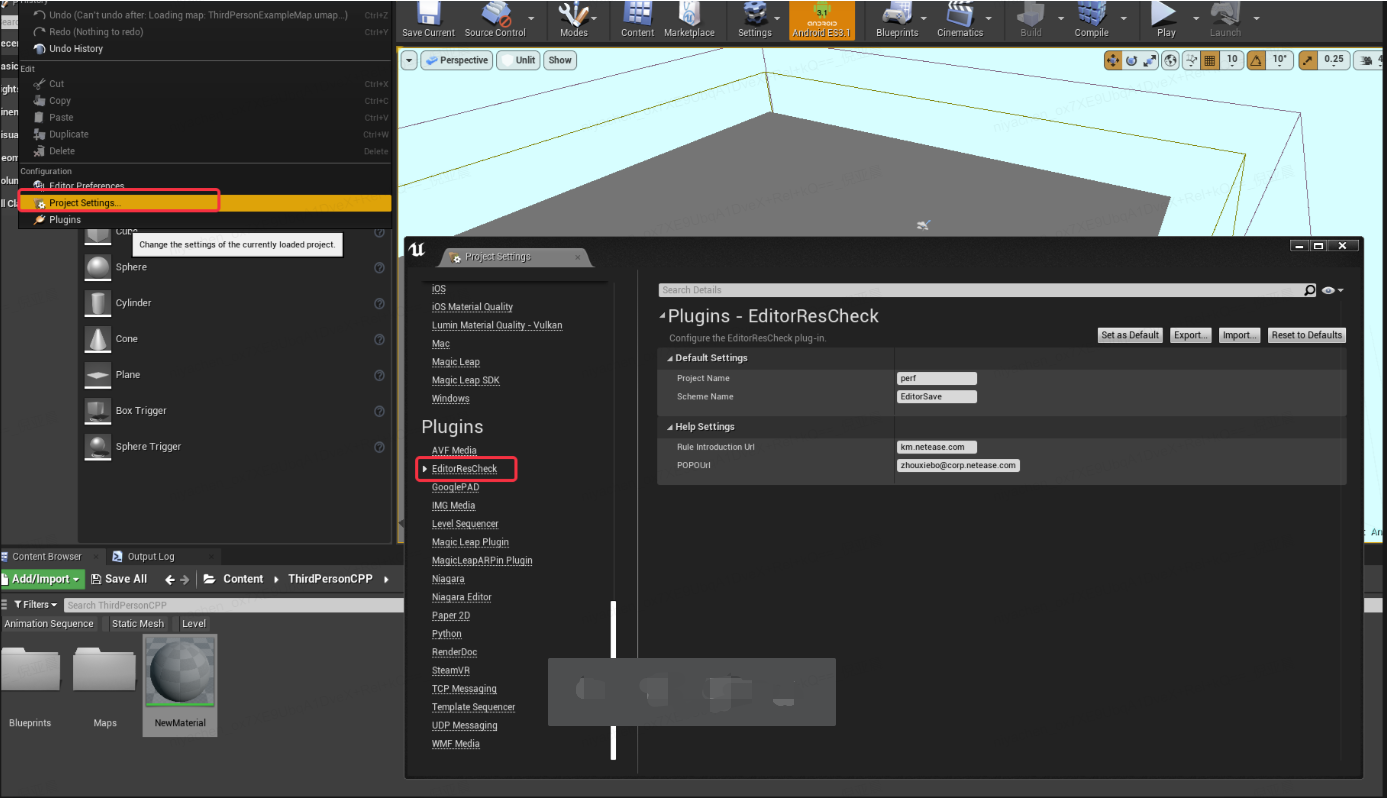Click the Project Name value field
This screenshot has height=798, width=1387.
(x=937, y=378)
